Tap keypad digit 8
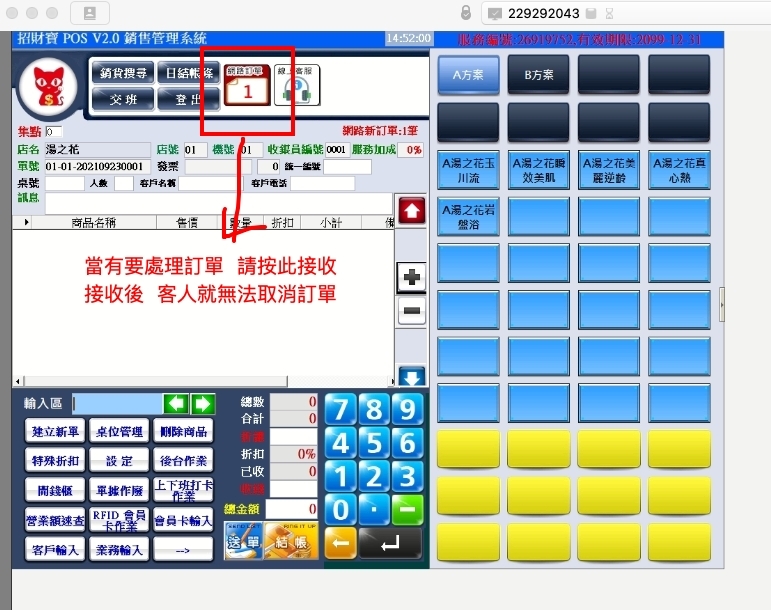This screenshot has width=771, height=610. click(x=374, y=409)
